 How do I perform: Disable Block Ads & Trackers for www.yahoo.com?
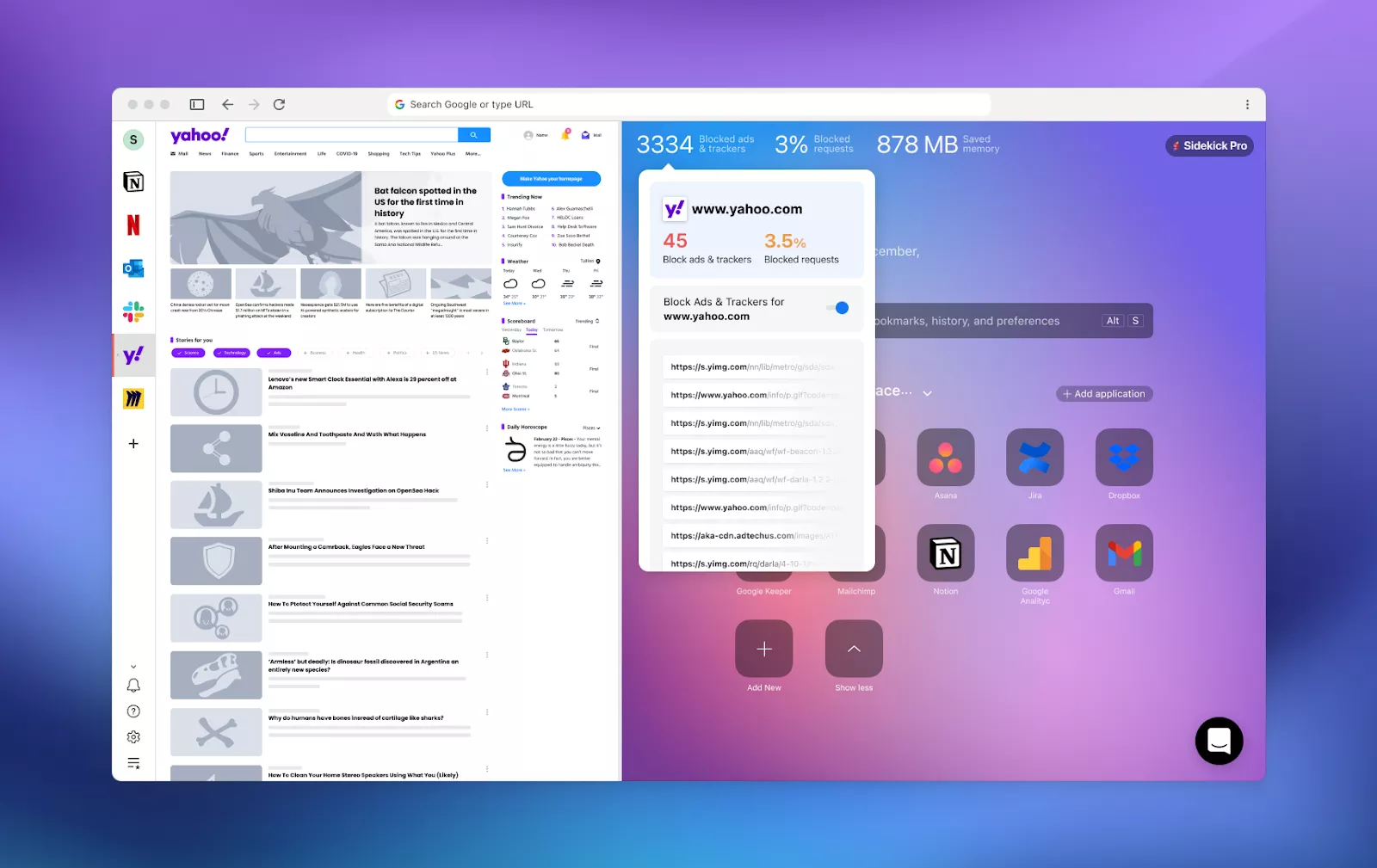coord(837,308)
